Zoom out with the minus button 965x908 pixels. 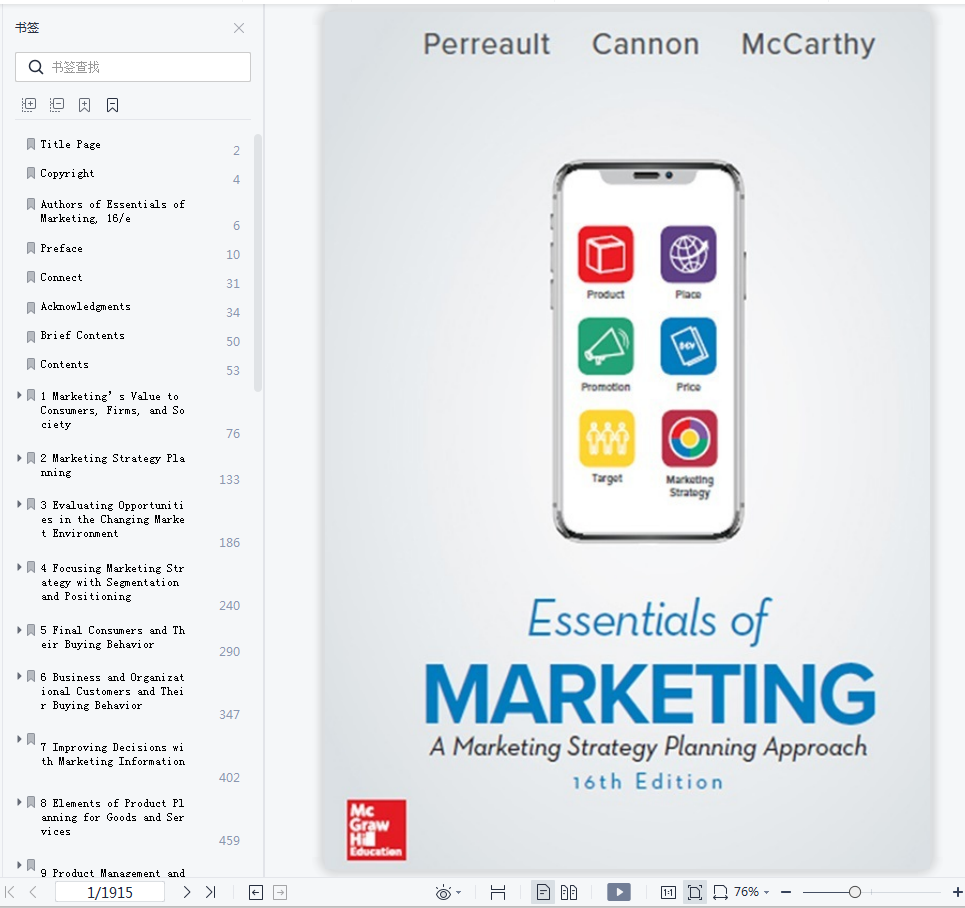coord(786,892)
